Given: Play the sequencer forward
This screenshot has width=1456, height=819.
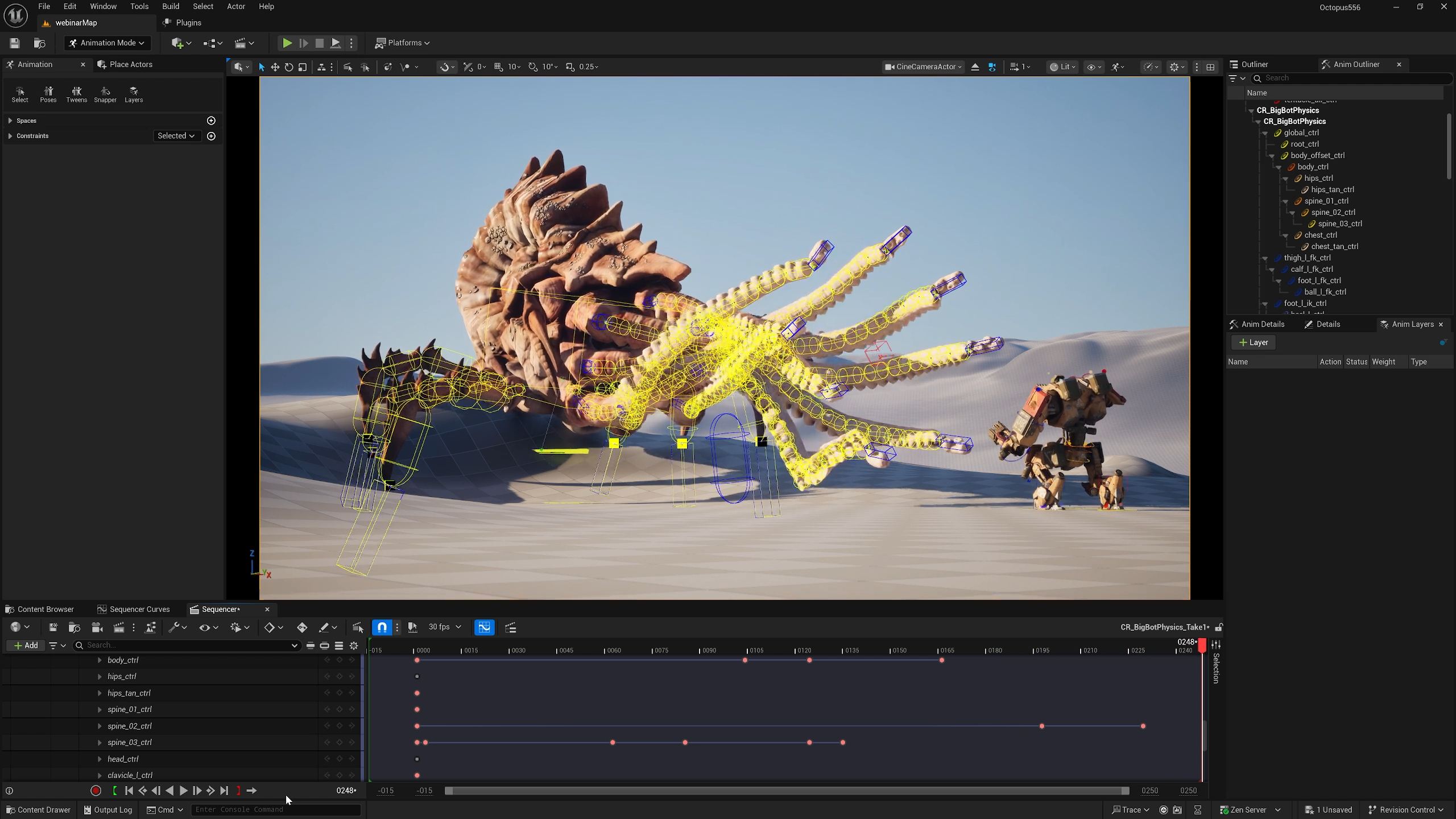Looking at the screenshot, I should [183, 791].
